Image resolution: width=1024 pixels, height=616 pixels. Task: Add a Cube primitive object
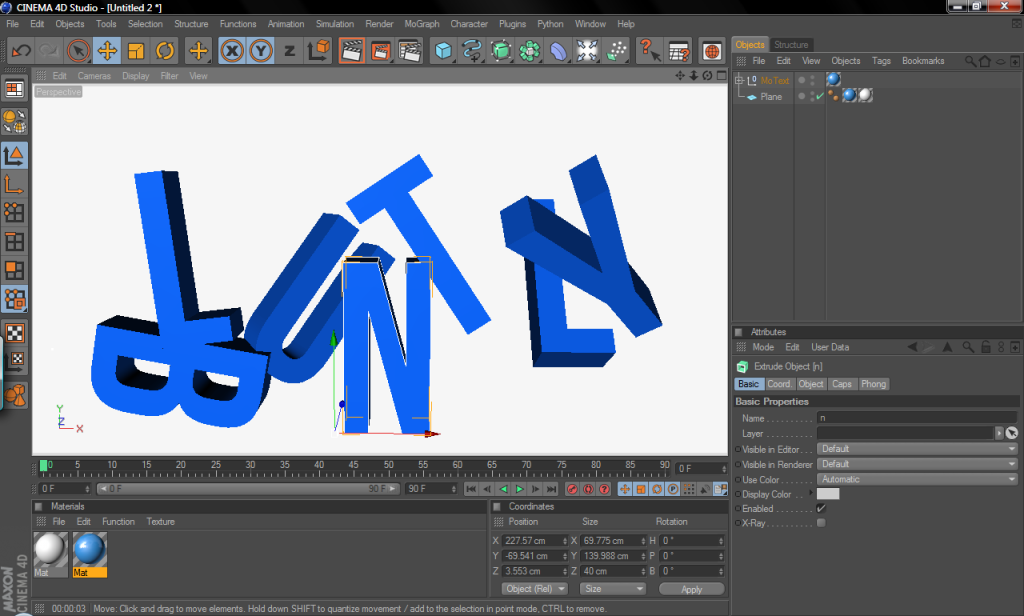tap(443, 50)
